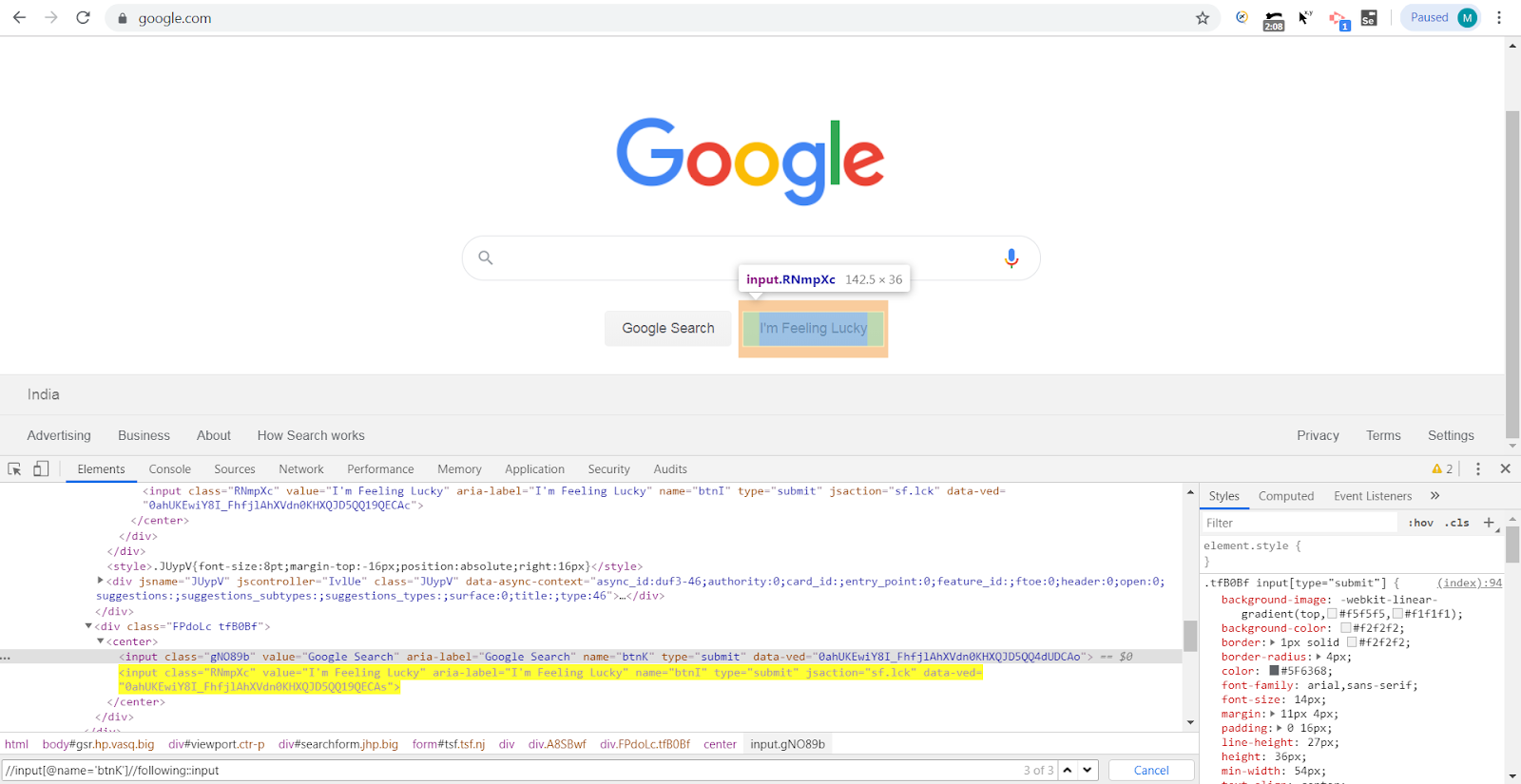
Task: Cancel the DevTools element search
Action: [1151, 770]
